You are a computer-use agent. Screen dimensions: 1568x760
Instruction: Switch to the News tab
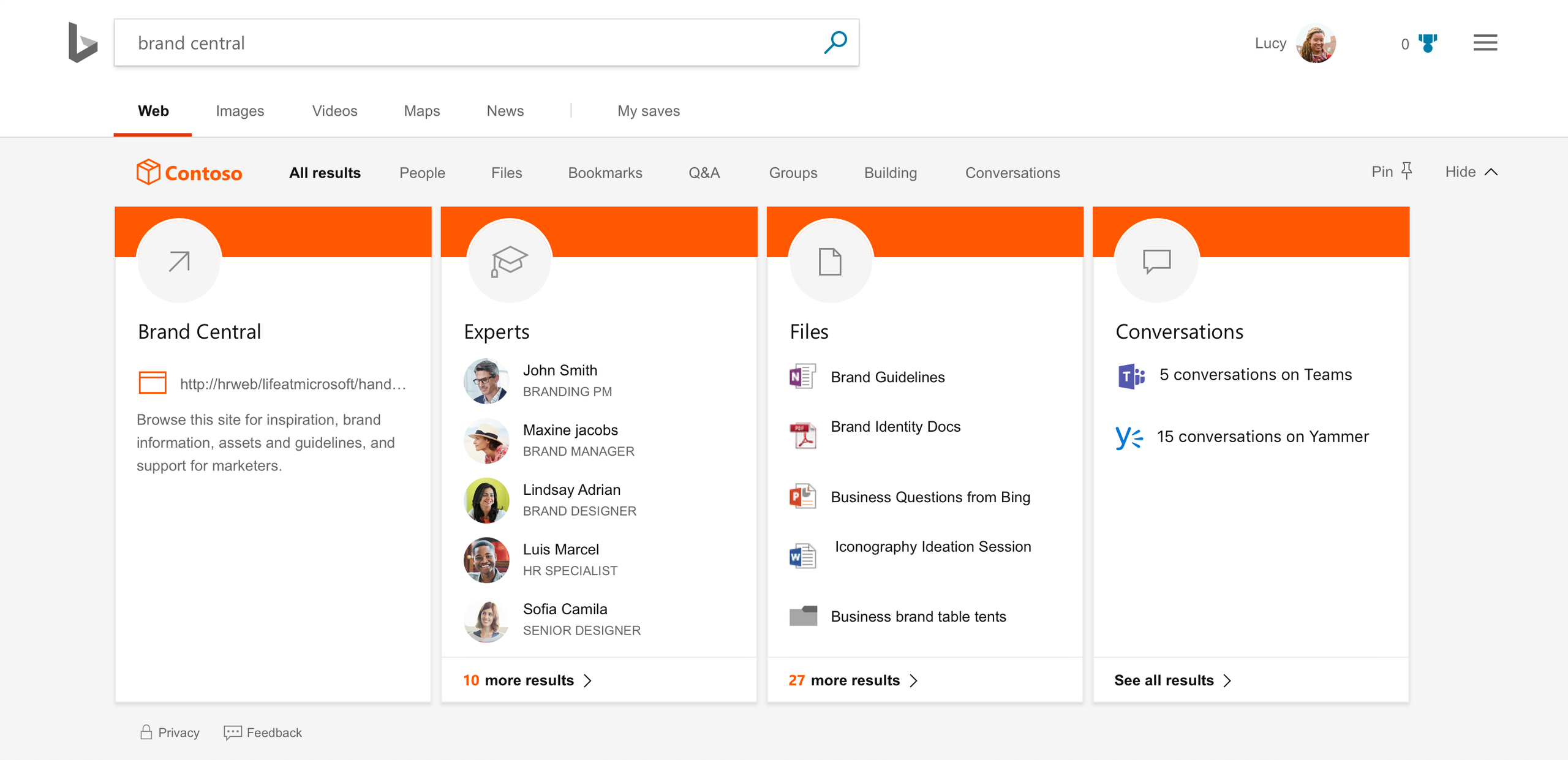click(x=505, y=111)
